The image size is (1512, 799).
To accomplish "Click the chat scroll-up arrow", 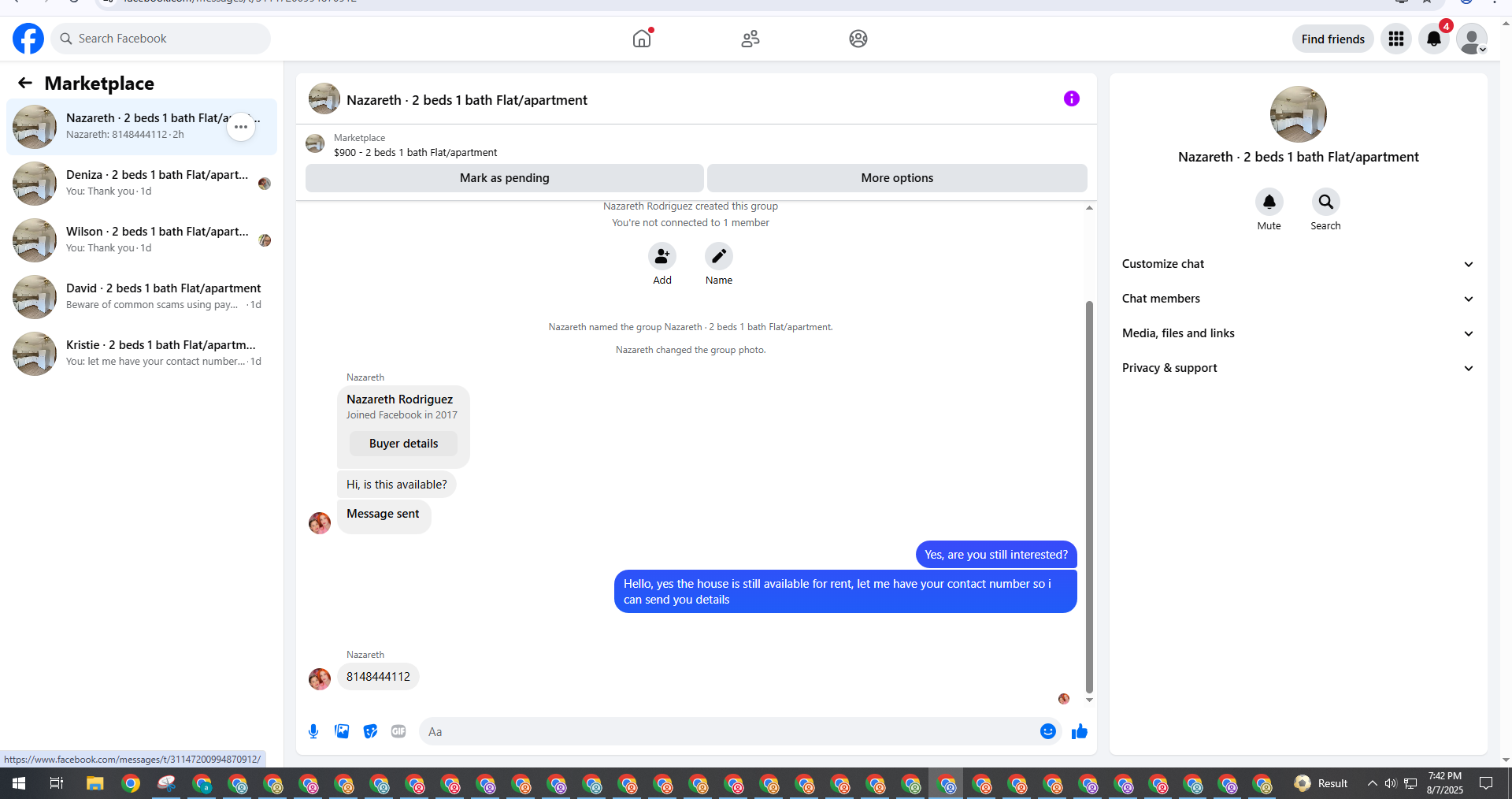I will point(1089,208).
